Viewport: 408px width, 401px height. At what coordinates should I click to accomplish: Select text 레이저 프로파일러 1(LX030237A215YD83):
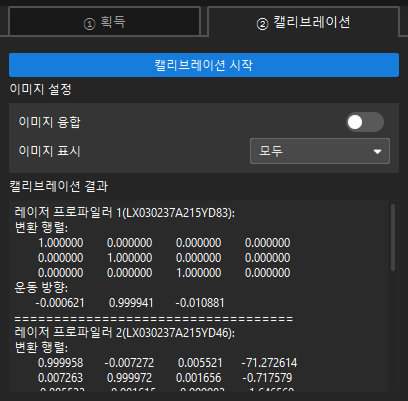point(125,212)
